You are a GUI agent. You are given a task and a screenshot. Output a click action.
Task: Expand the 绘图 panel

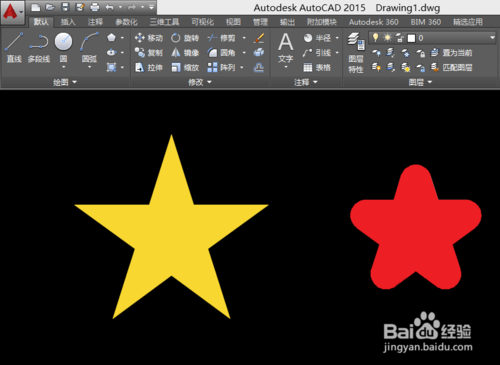click(65, 82)
